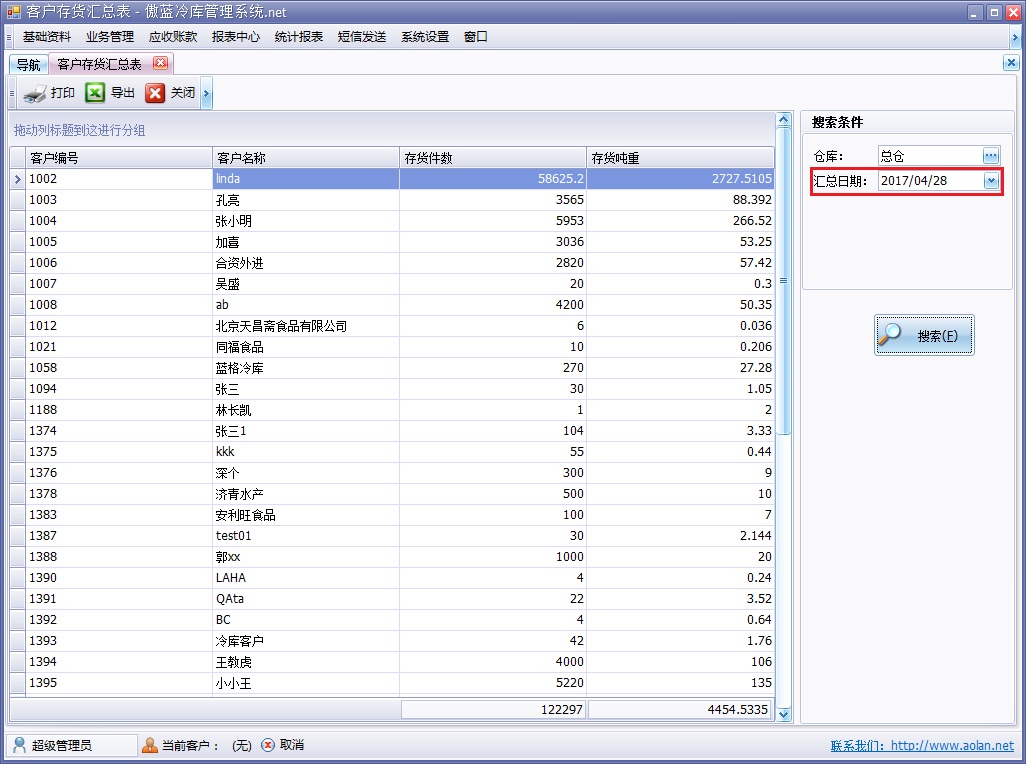Click the 搜索(F) search button

click(x=924, y=334)
